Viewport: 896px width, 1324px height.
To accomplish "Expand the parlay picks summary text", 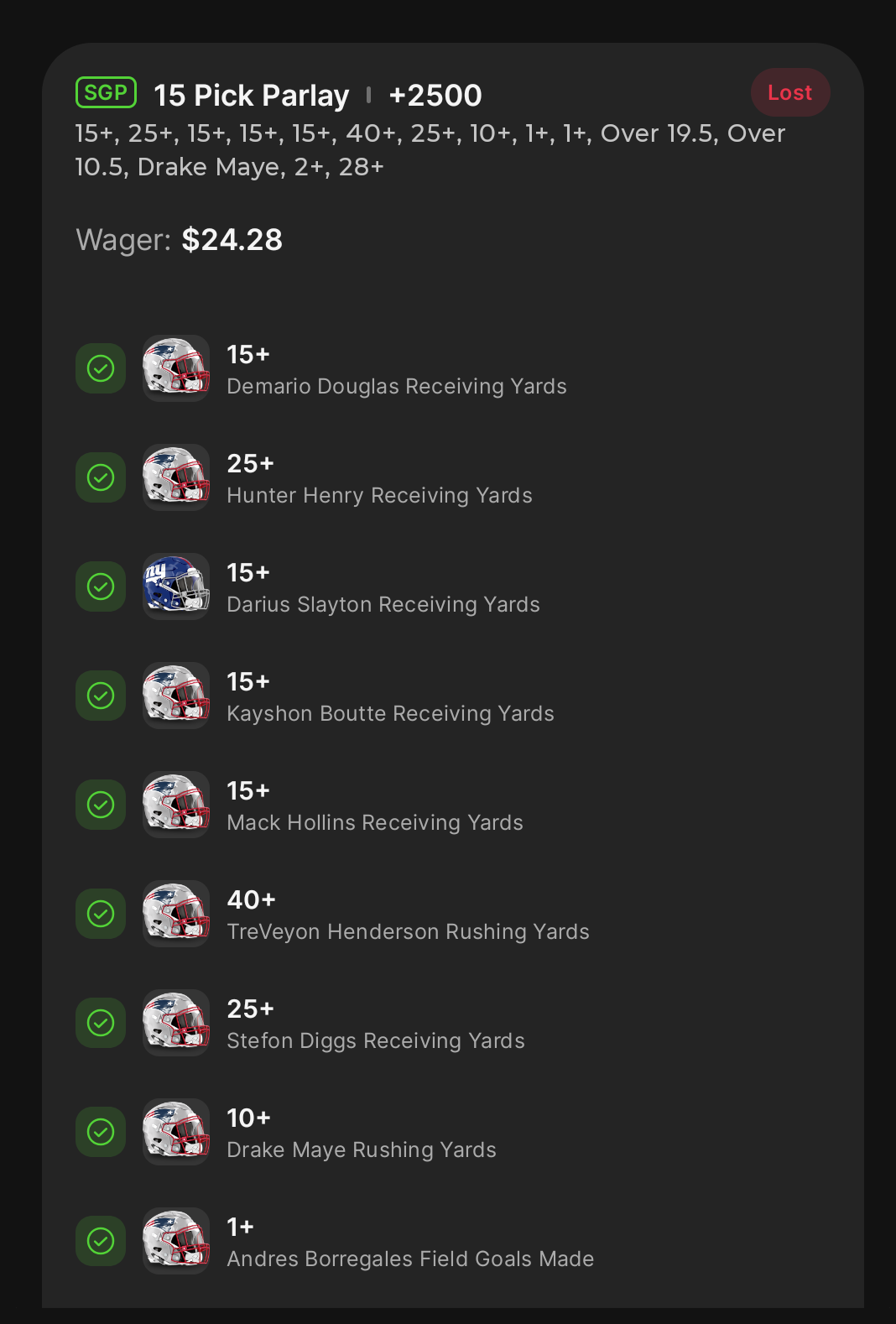I will (x=430, y=150).
